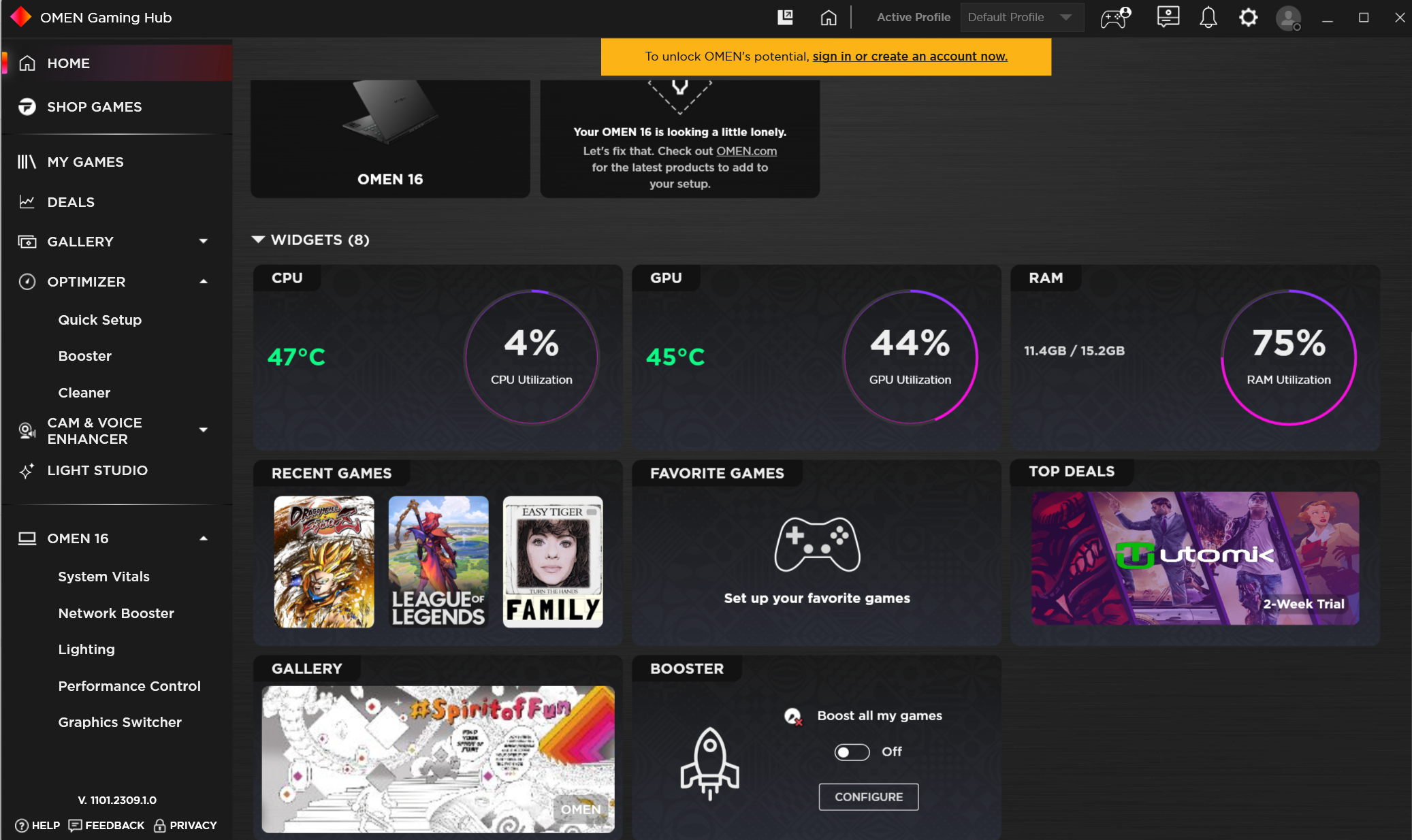Click the user account avatar
The width and height of the screenshot is (1412, 840).
[1288, 18]
